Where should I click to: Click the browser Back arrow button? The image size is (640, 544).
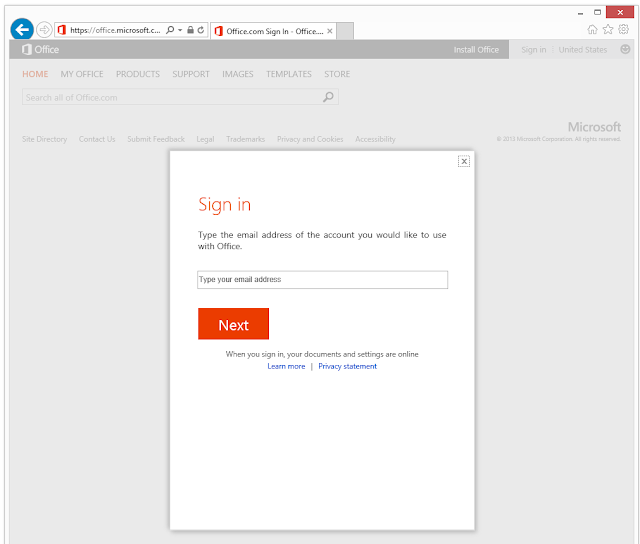click(22, 29)
